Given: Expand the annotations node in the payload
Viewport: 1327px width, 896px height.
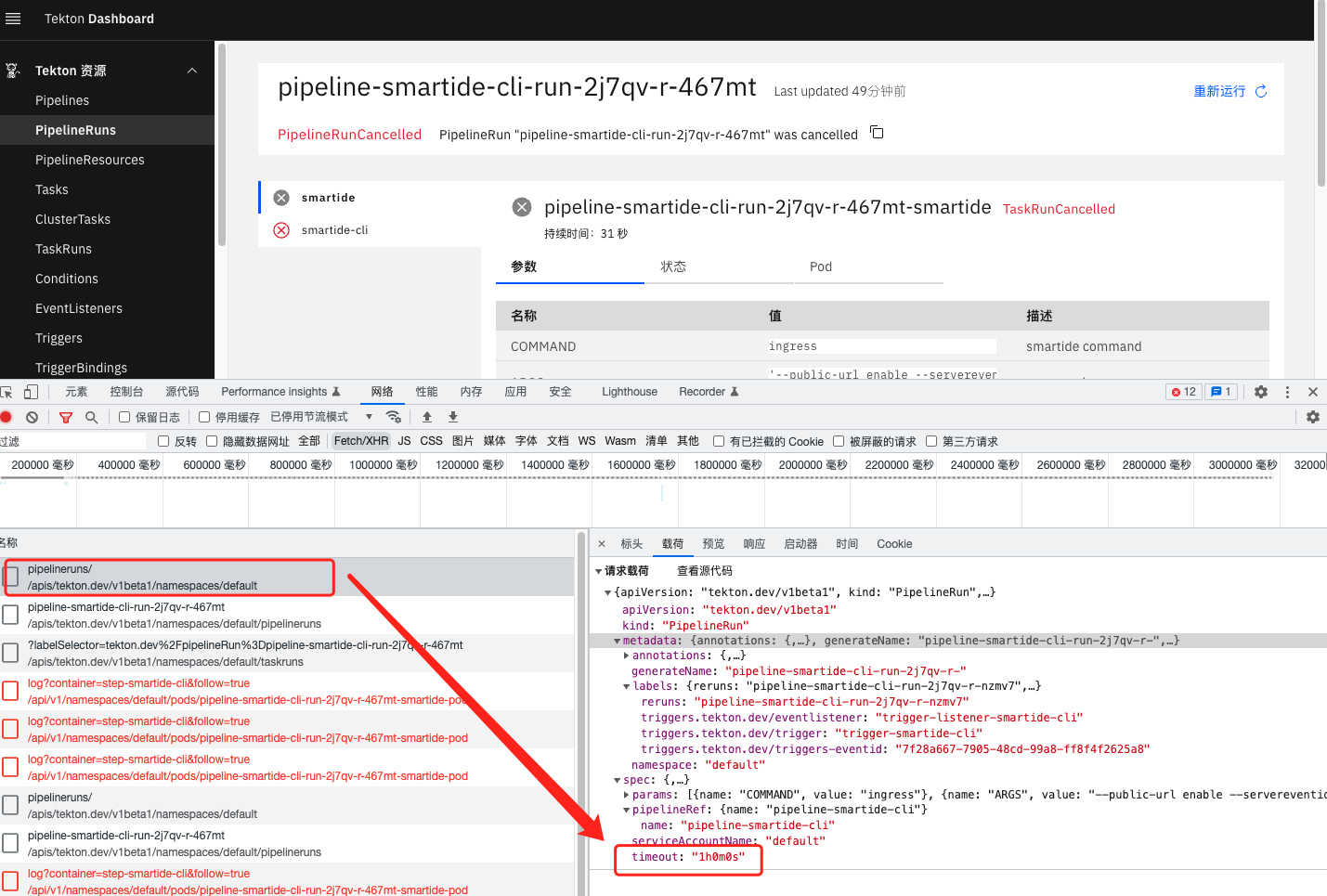Looking at the screenshot, I should (x=627, y=656).
